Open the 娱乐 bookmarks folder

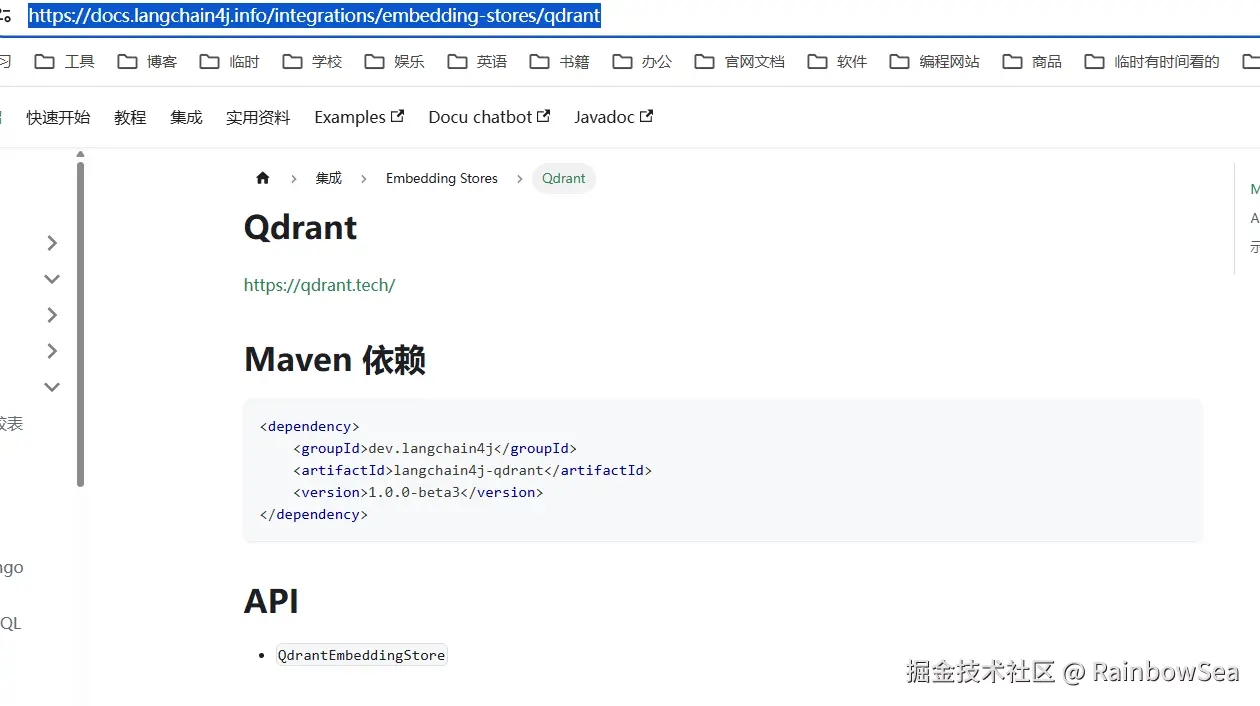coord(395,62)
